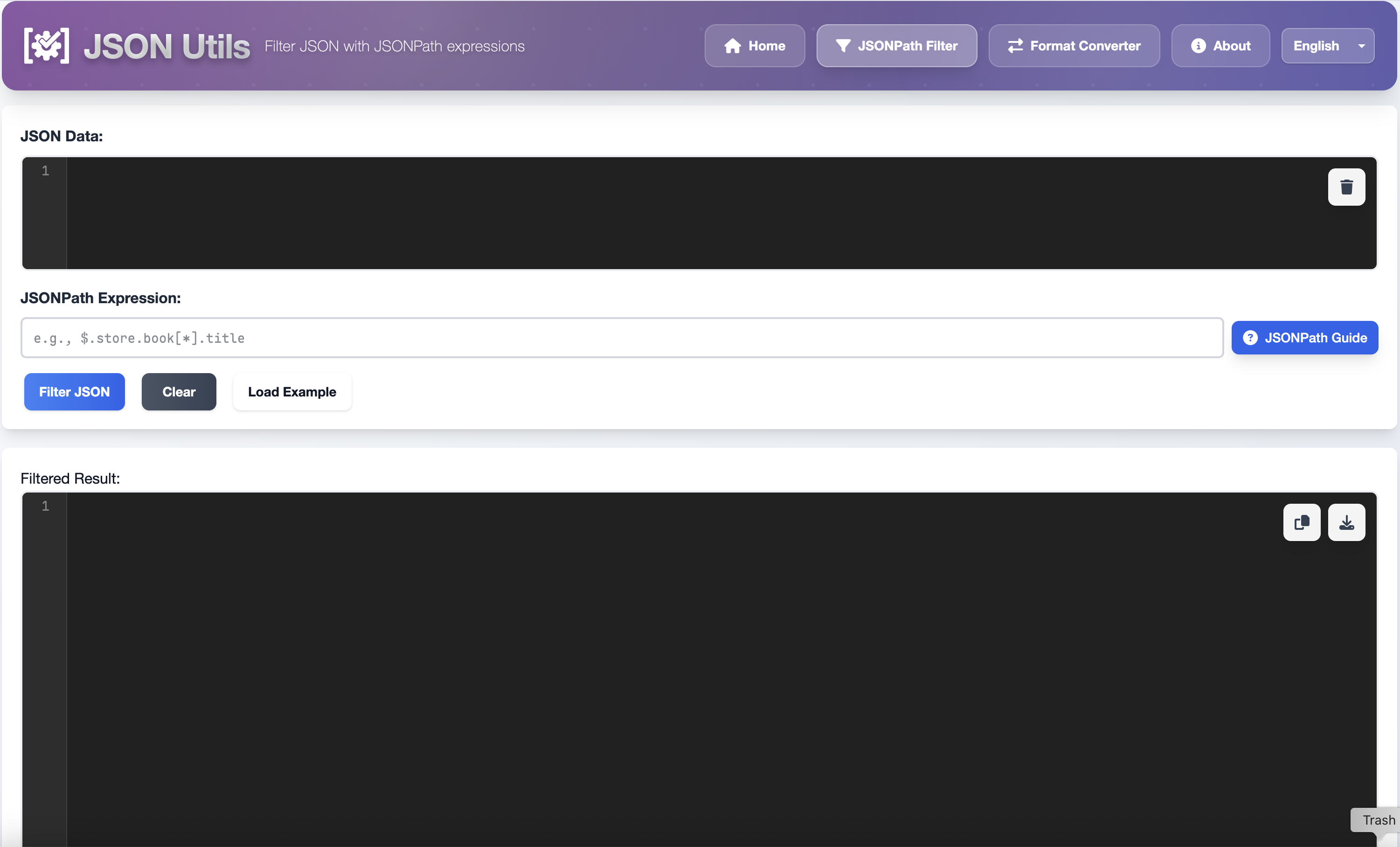Clear JSON data with the trash icon
The width and height of the screenshot is (1400, 847).
1346,187
